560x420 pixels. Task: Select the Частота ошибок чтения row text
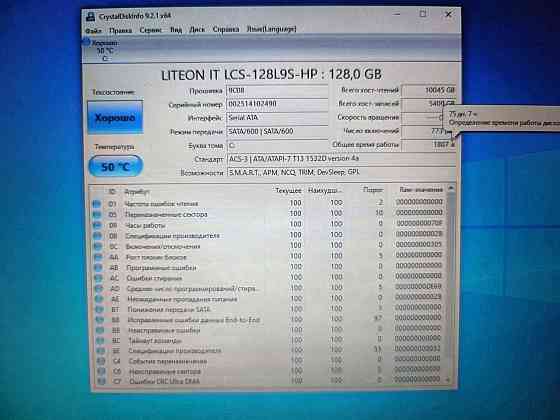point(161,204)
